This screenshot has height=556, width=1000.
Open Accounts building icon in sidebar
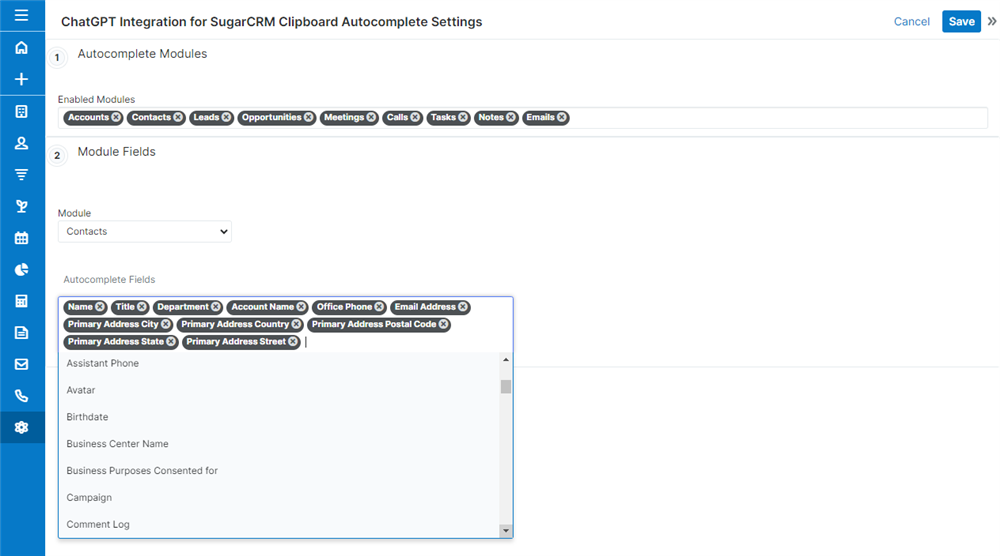click(21, 112)
